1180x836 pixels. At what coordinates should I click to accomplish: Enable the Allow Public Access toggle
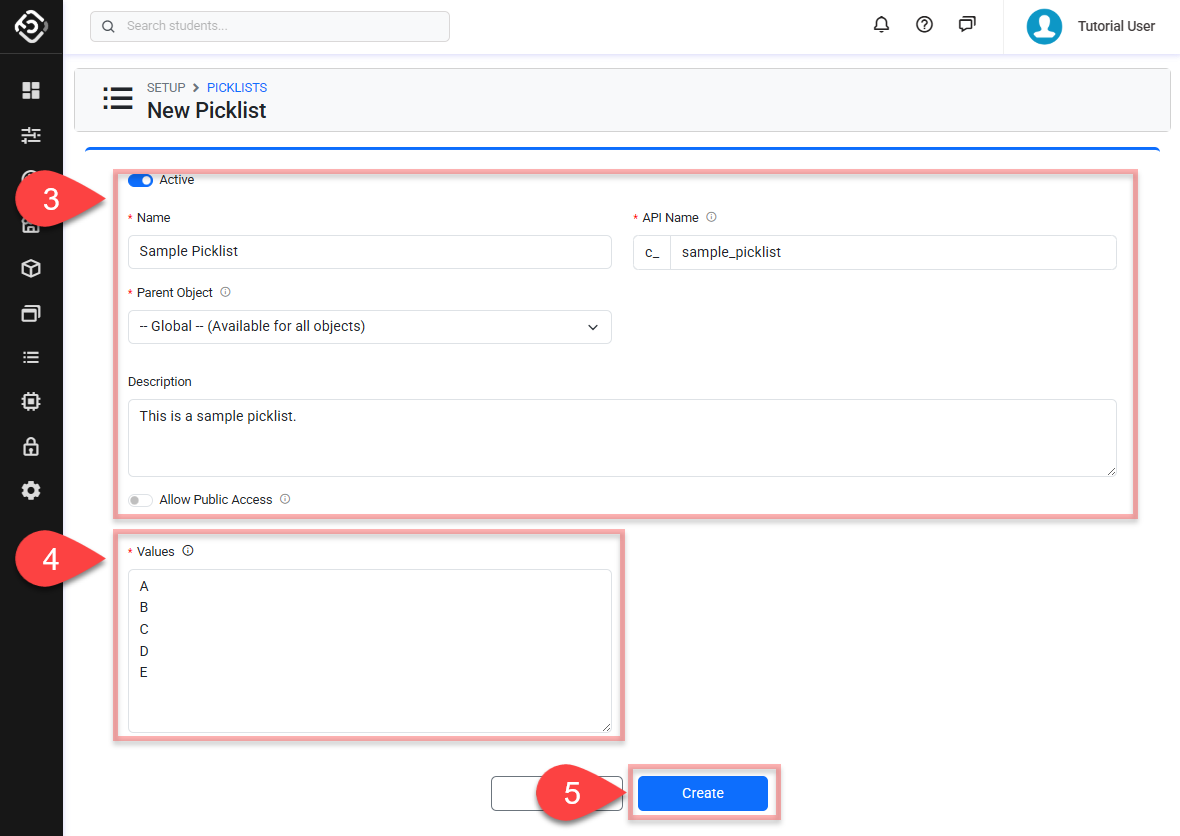pyautogui.click(x=140, y=500)
